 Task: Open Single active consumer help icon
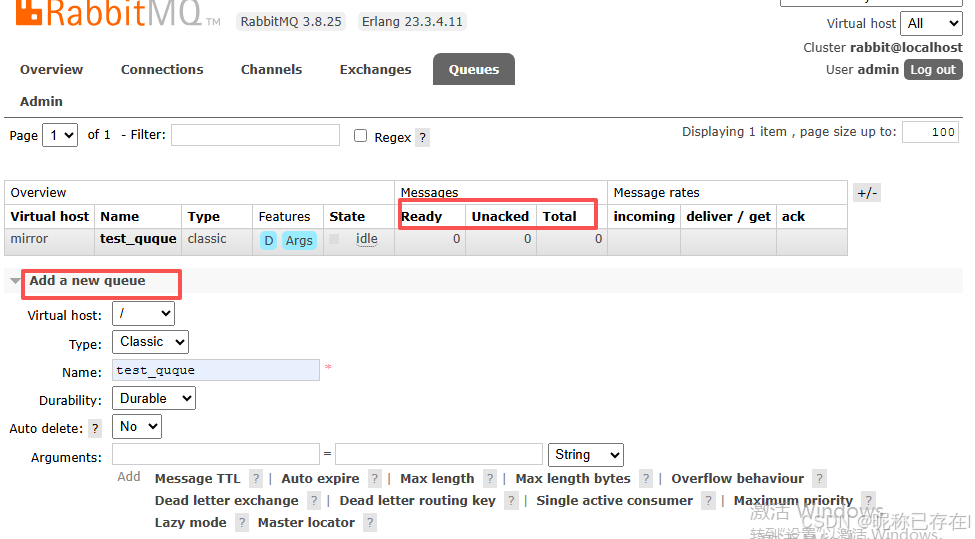tap(708, 501)
